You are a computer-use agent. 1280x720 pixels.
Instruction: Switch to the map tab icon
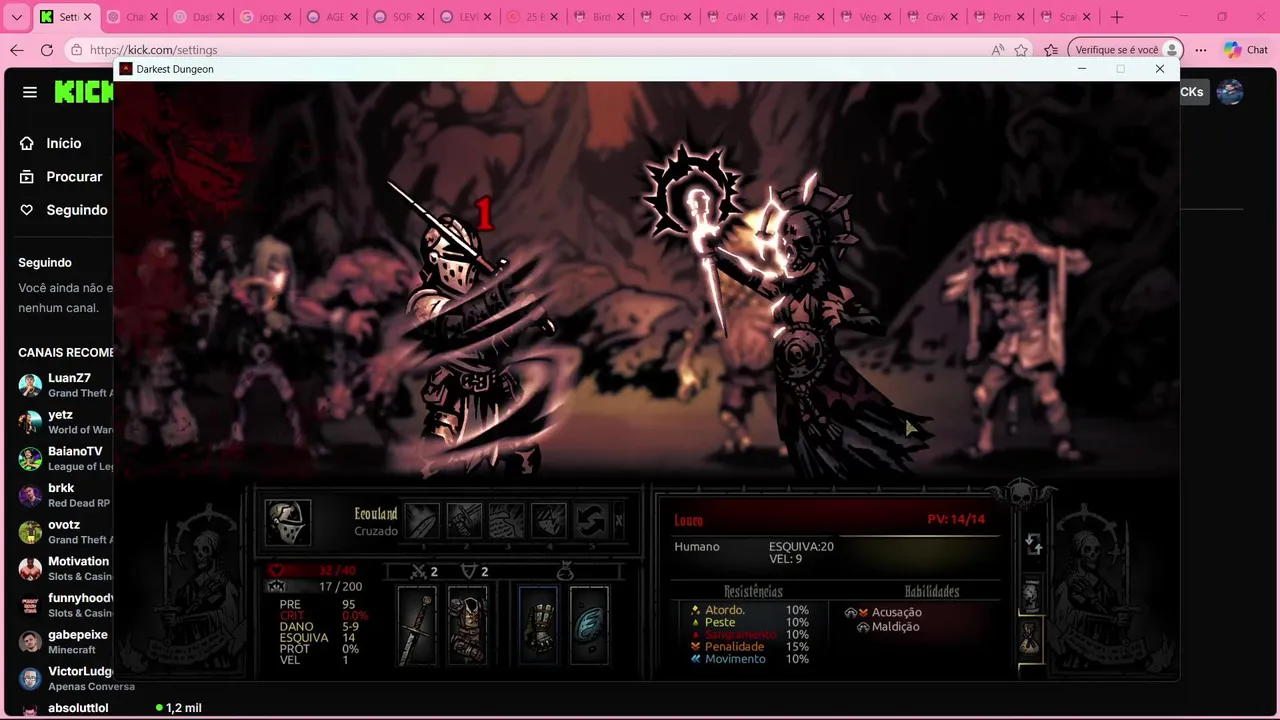(x=1031, y=597)
